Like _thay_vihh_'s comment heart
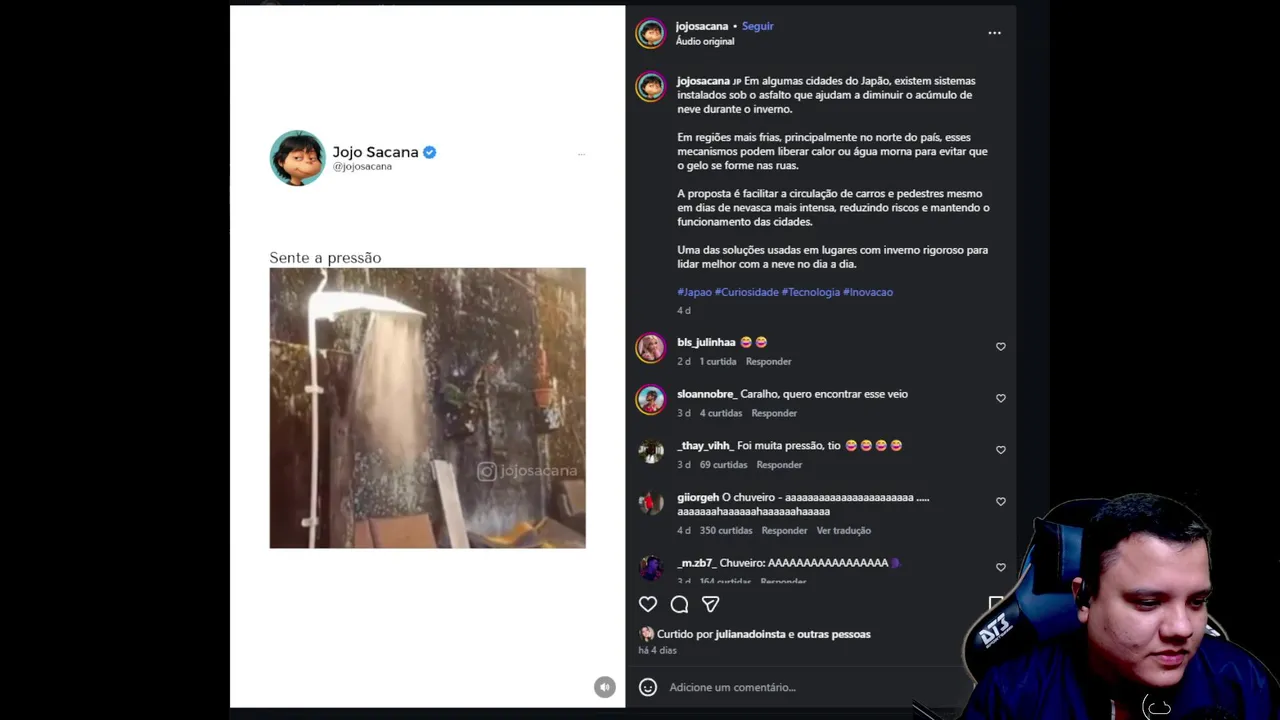Image resolution: width=1280 pixels, height=720 pixels. pyautogui.click(x=1000, y=450)
